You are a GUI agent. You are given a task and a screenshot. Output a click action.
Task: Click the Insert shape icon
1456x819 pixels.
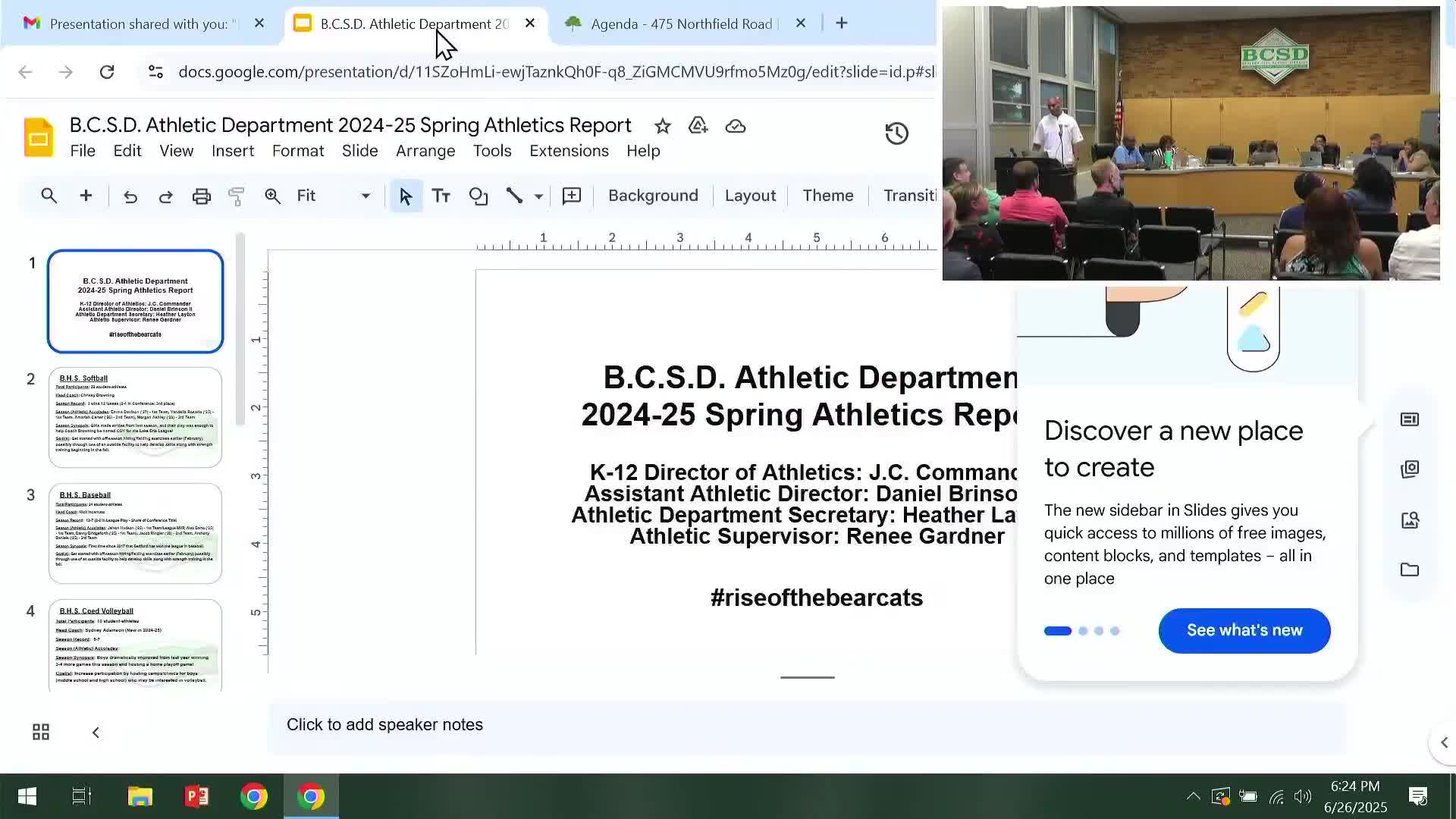479,196
